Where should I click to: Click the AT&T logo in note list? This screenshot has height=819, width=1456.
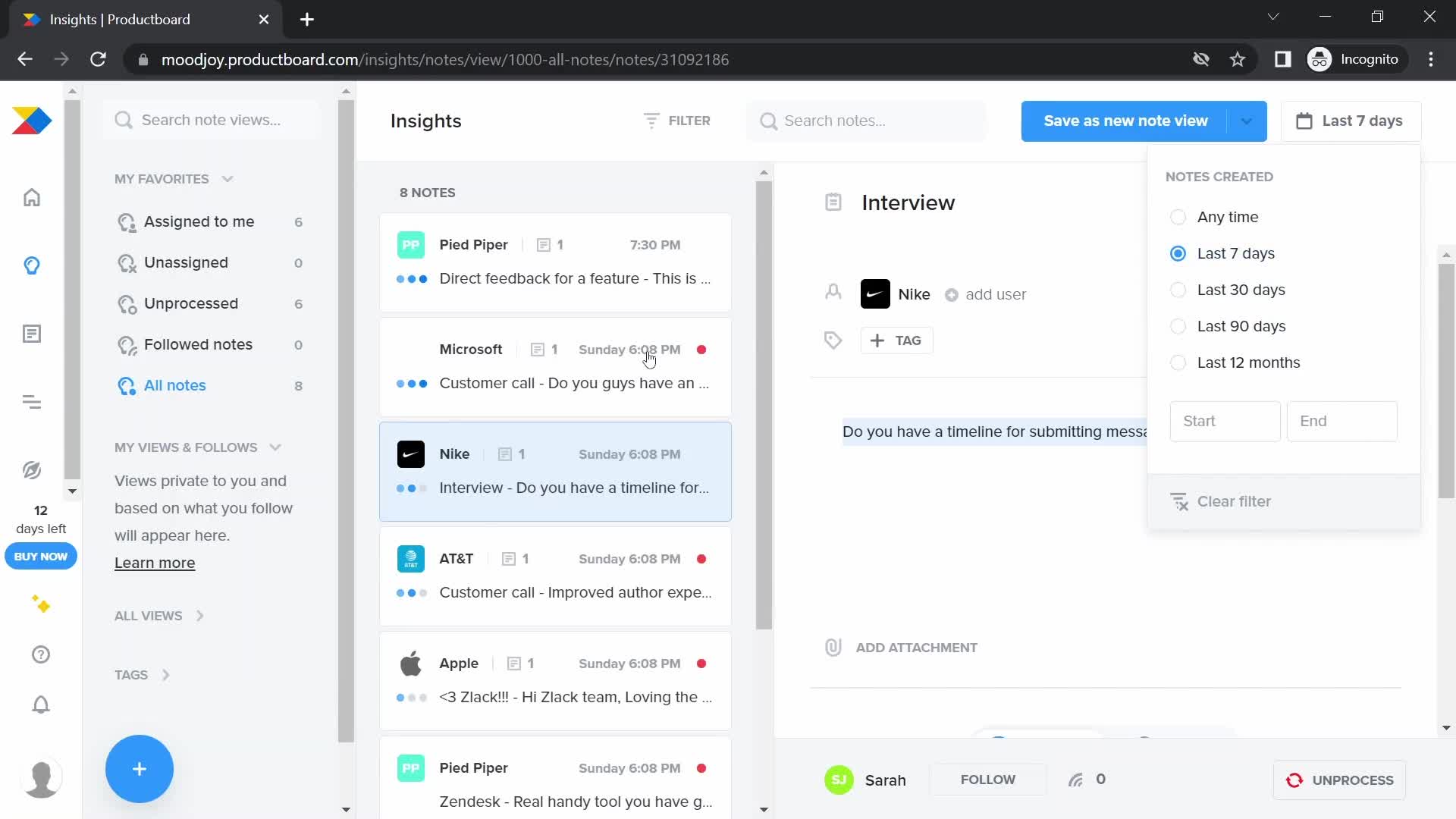click(x=411, y=559)
